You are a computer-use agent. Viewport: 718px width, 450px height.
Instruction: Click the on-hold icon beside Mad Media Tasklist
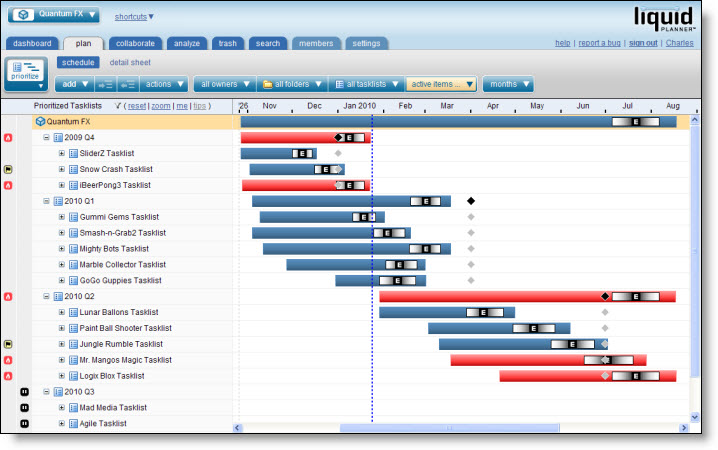pos(24,408)
